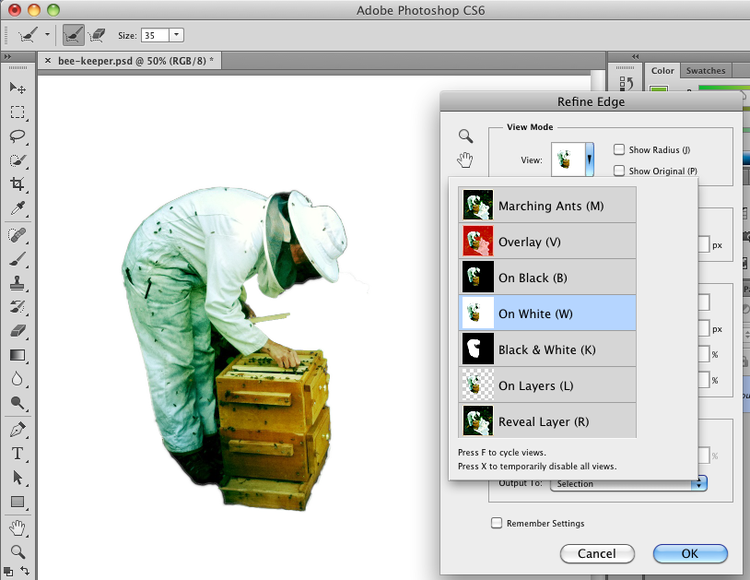750x580 pixels.
Task: Open the Size dropdown arrow
Action: pyautogui.click(x=177, y=35)
